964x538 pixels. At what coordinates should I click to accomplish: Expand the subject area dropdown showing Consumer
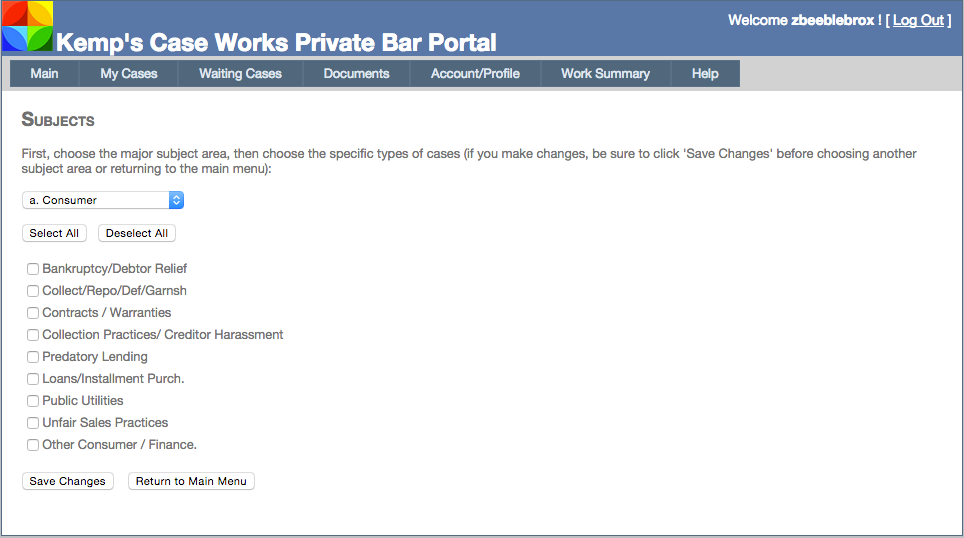(x=103, y=200)
